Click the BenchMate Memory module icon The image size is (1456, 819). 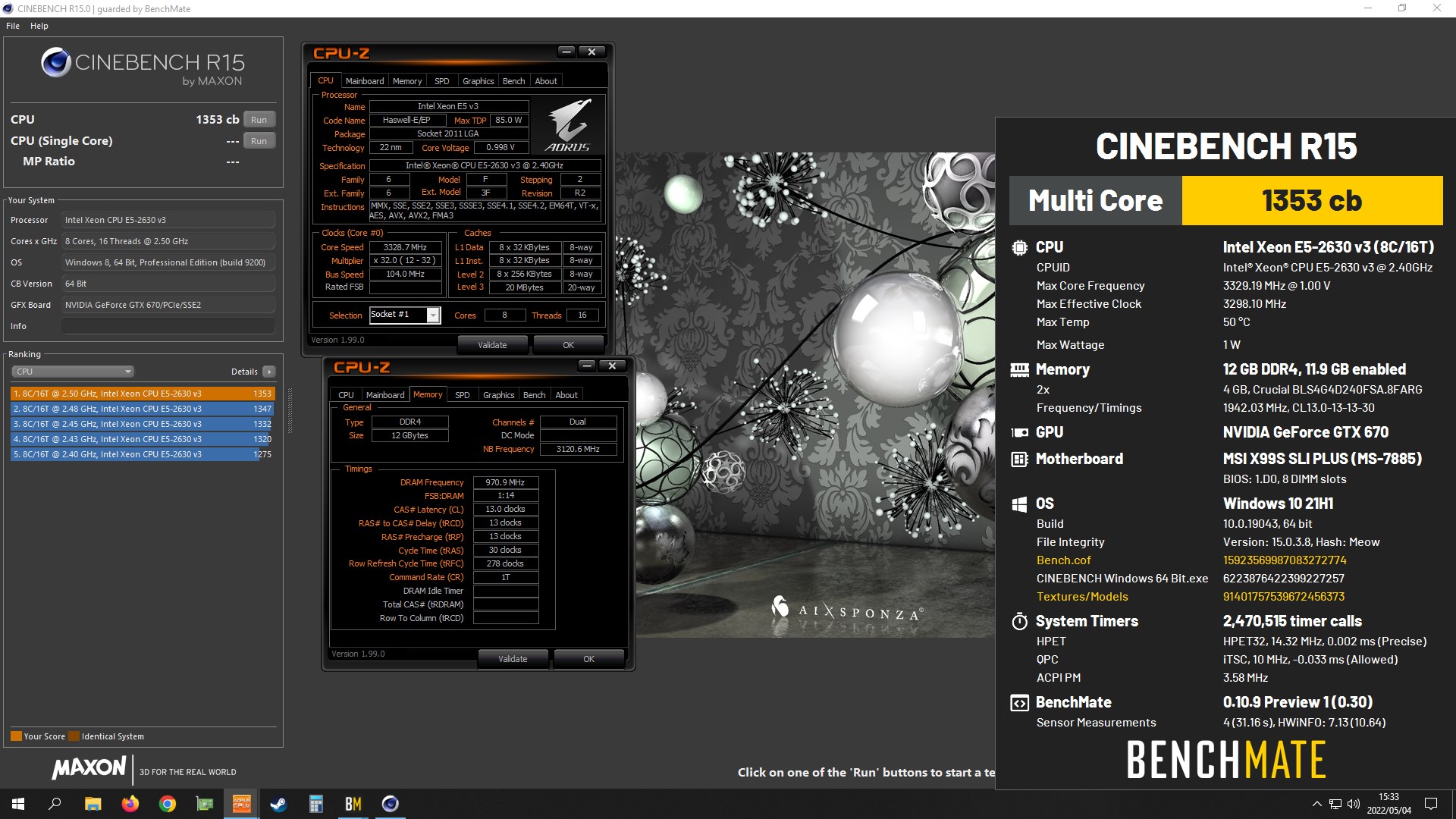click(1019, 369)
